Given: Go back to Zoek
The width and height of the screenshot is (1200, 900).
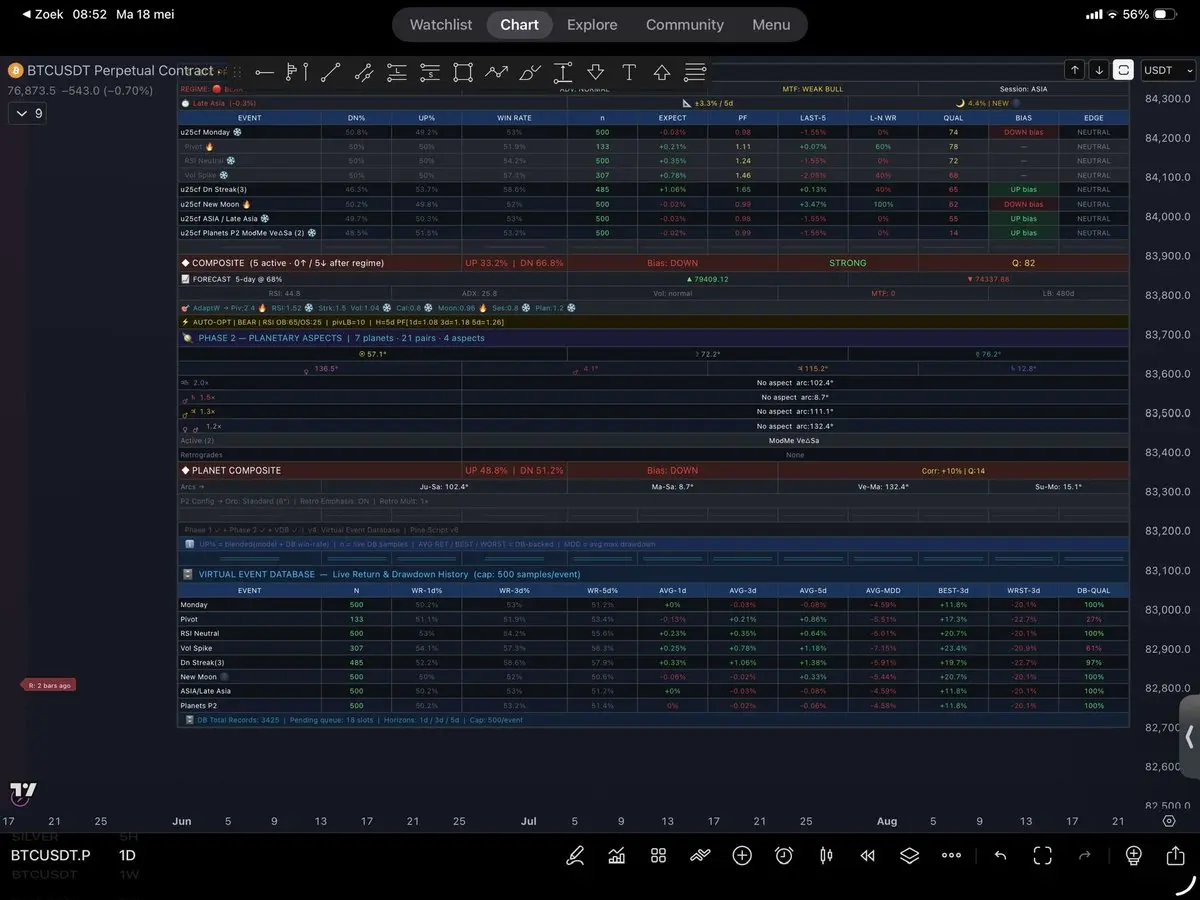Looking at the screenshot, I should pos(43,15).
